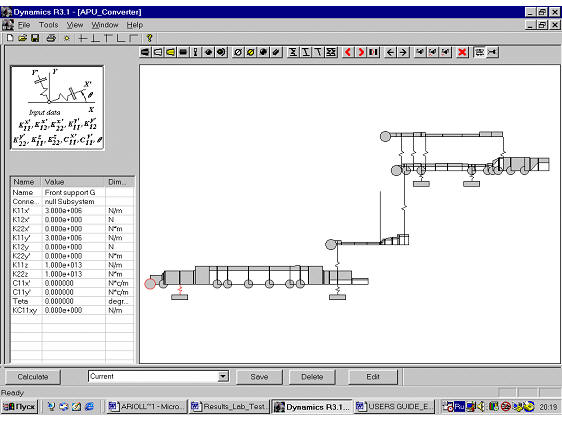The width and height of the screenshot is (562, 422).
Task: Click the black and red bars icon
Action: point(373,52)
